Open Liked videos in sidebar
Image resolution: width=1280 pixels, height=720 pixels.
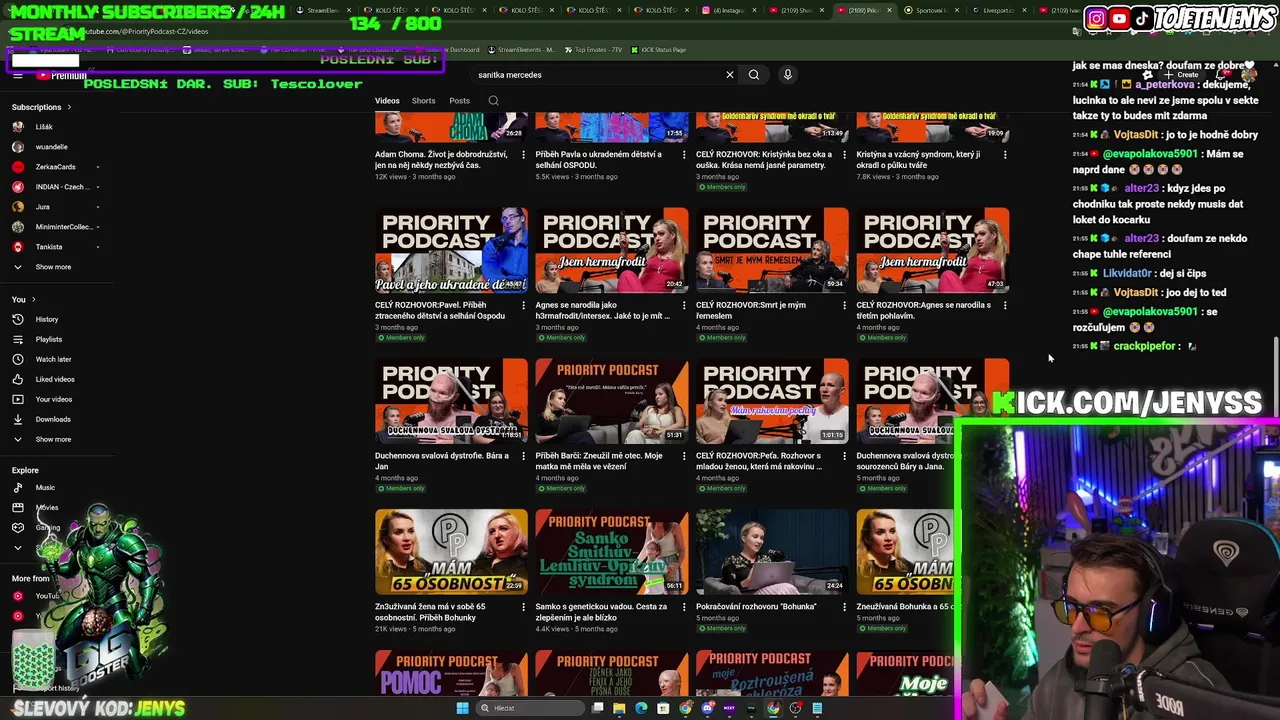(55, 379)
